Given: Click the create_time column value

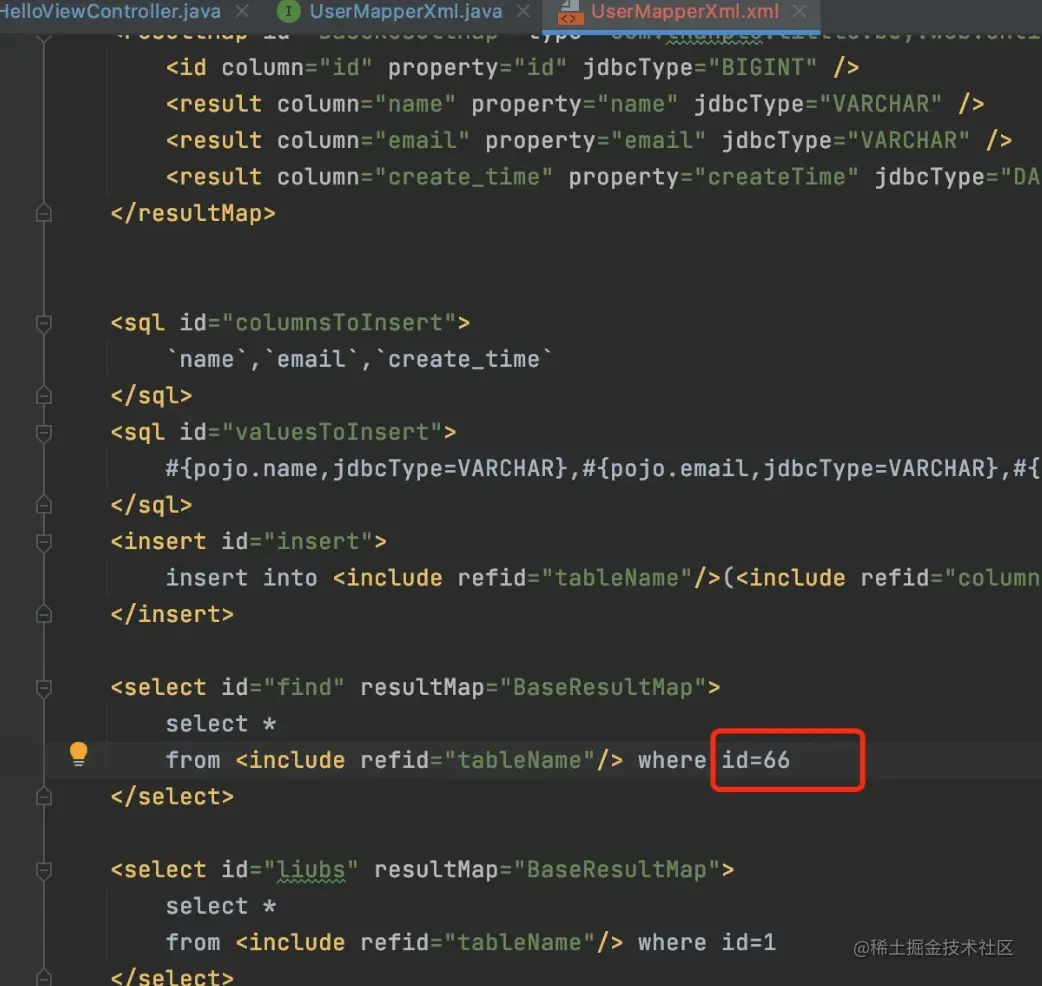Looking at the screenshot, I should (x=464, y=177).
